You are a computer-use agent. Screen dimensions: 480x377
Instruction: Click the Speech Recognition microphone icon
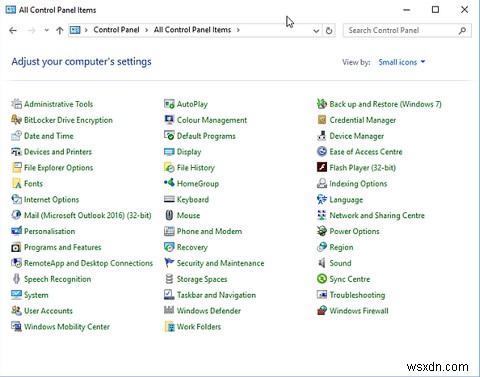[16, 279]
